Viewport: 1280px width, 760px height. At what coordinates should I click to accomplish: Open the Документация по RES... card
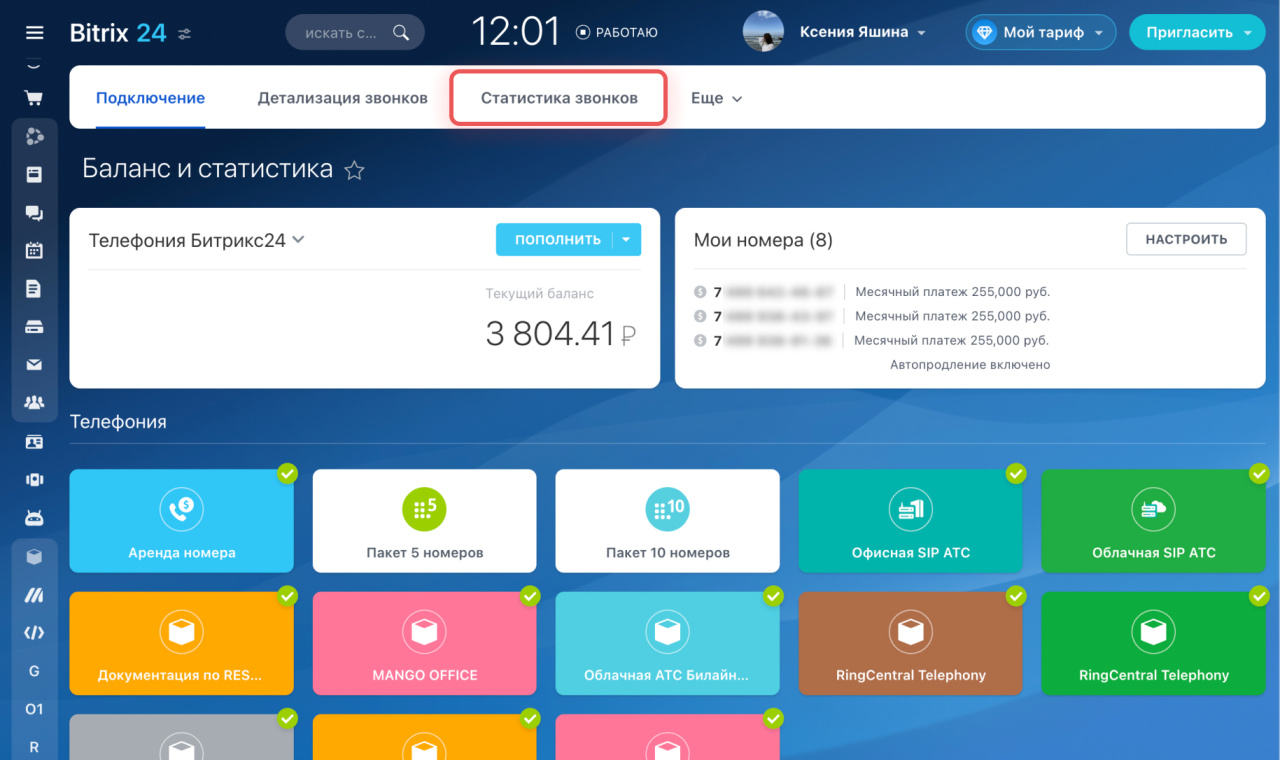pos(181,643)
